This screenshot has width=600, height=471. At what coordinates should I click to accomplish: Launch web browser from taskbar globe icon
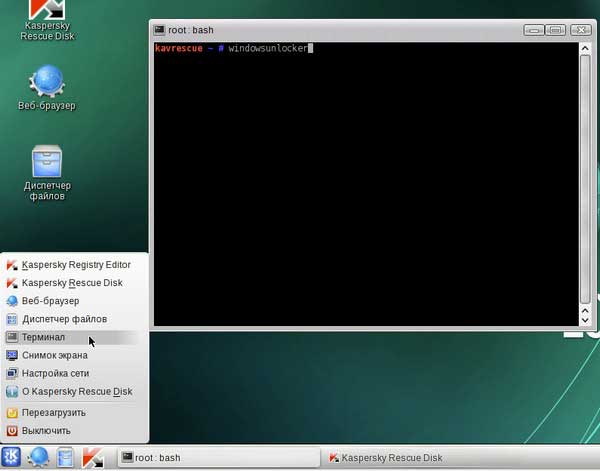pyautogui.click(x=39, y=457)
